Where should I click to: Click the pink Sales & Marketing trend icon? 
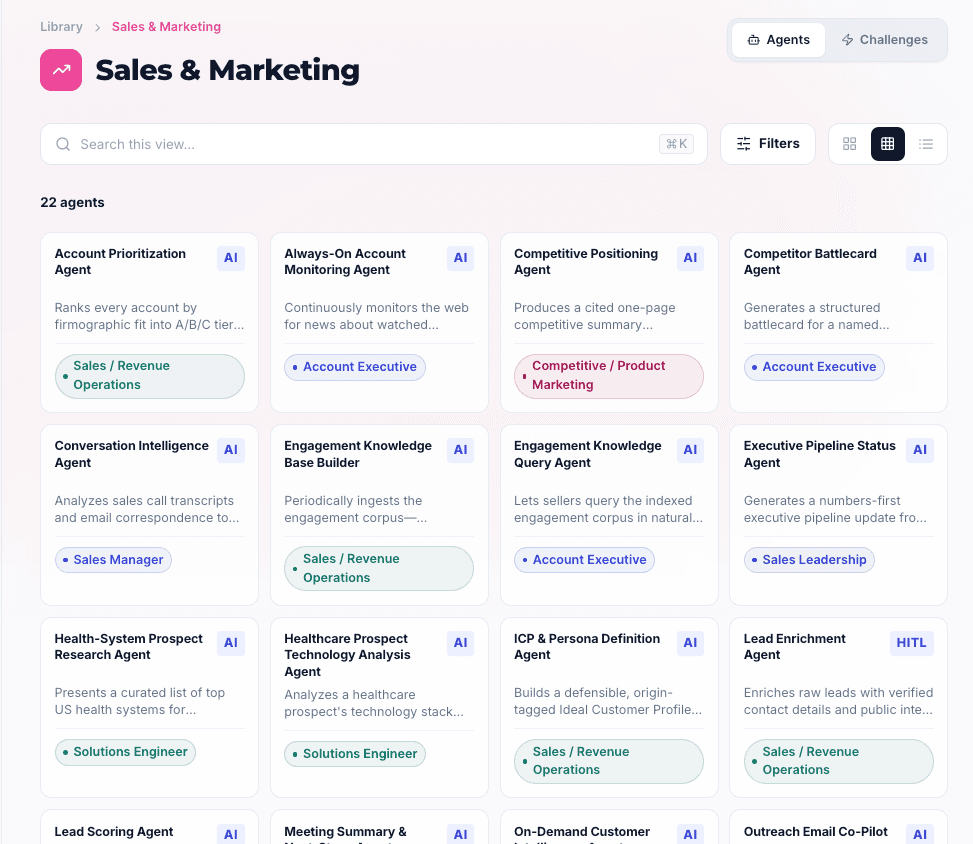pos(61,70)
